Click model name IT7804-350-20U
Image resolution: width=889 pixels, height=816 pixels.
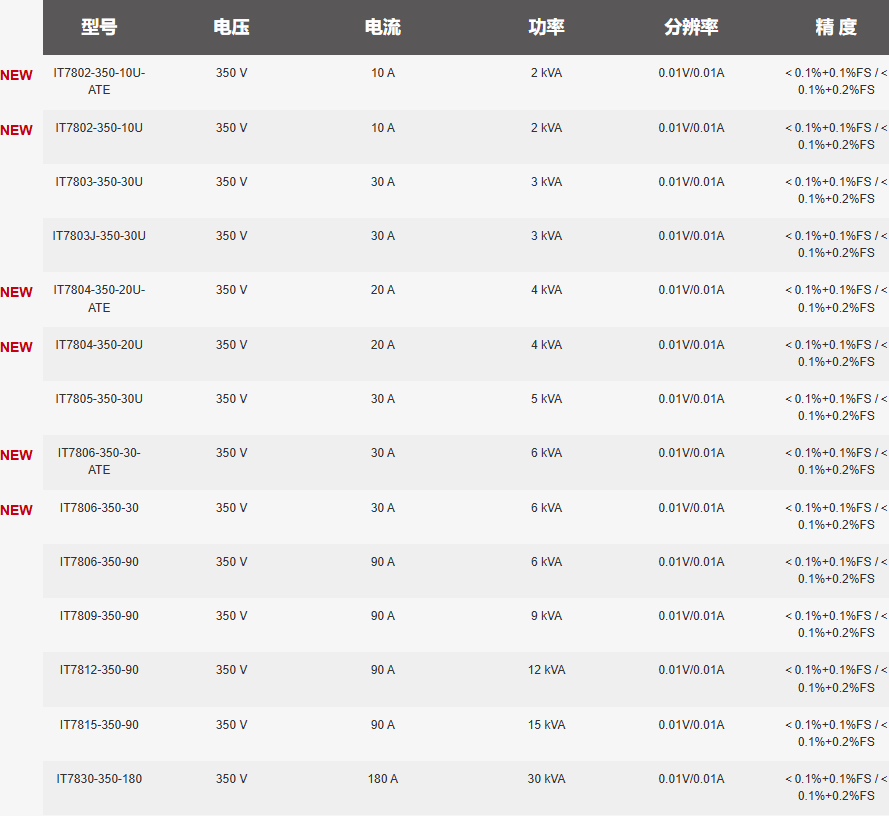[x=99, y=345]
